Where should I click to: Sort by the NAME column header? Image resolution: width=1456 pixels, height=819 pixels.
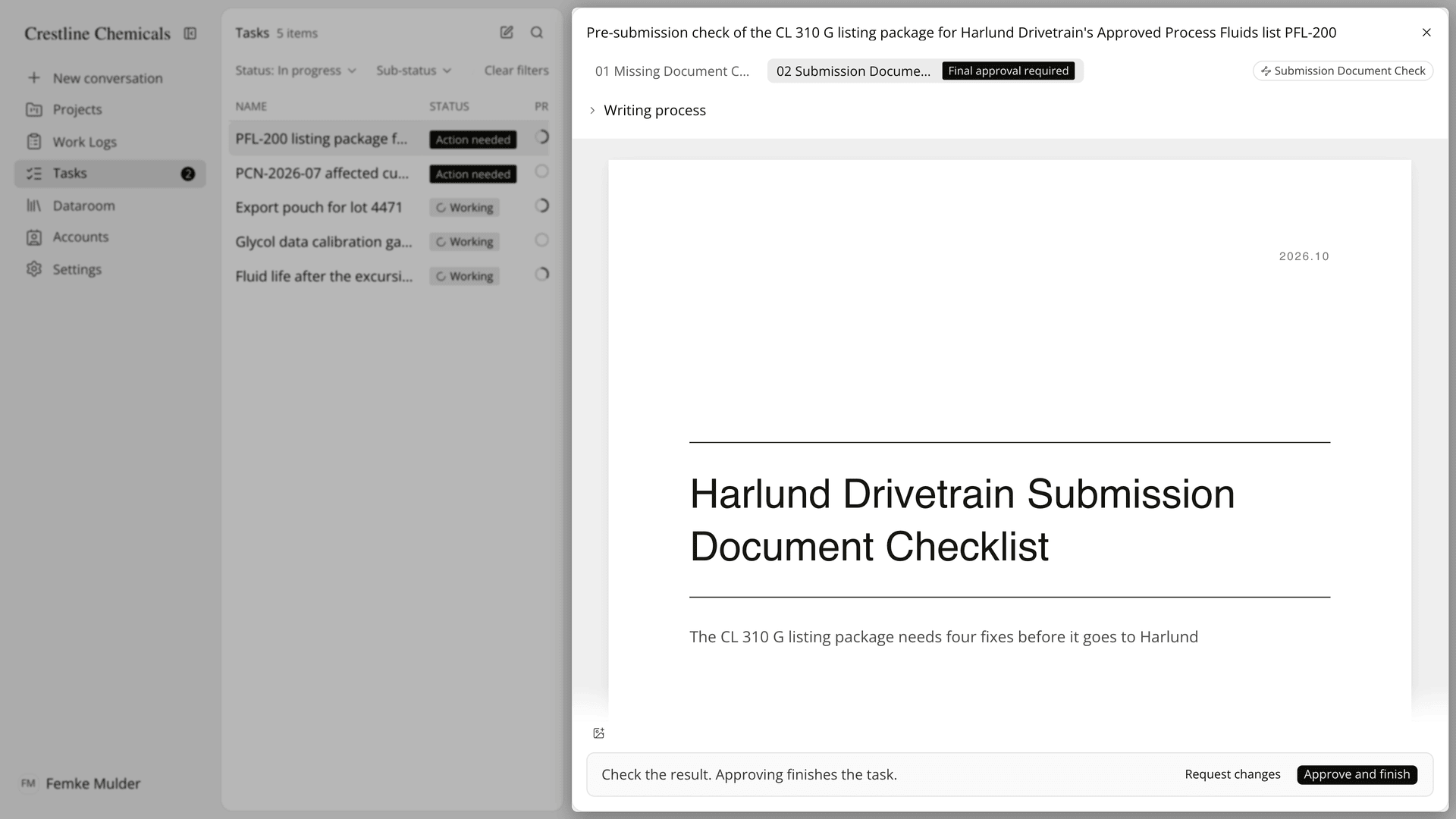click(x=251, y=106)
